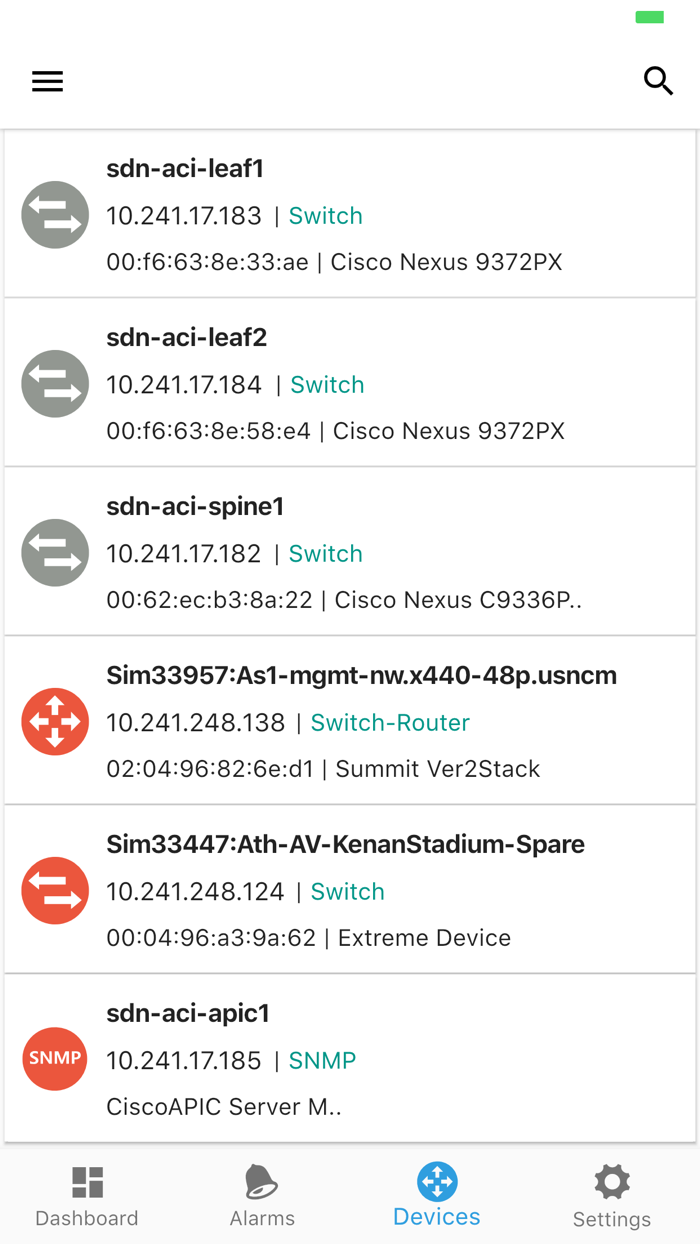Image resolution: width=700 pixels, height=1244 pixels.
Task: Open the sdn-aci-leaf1 device name
Action: (x=185, y=169)
